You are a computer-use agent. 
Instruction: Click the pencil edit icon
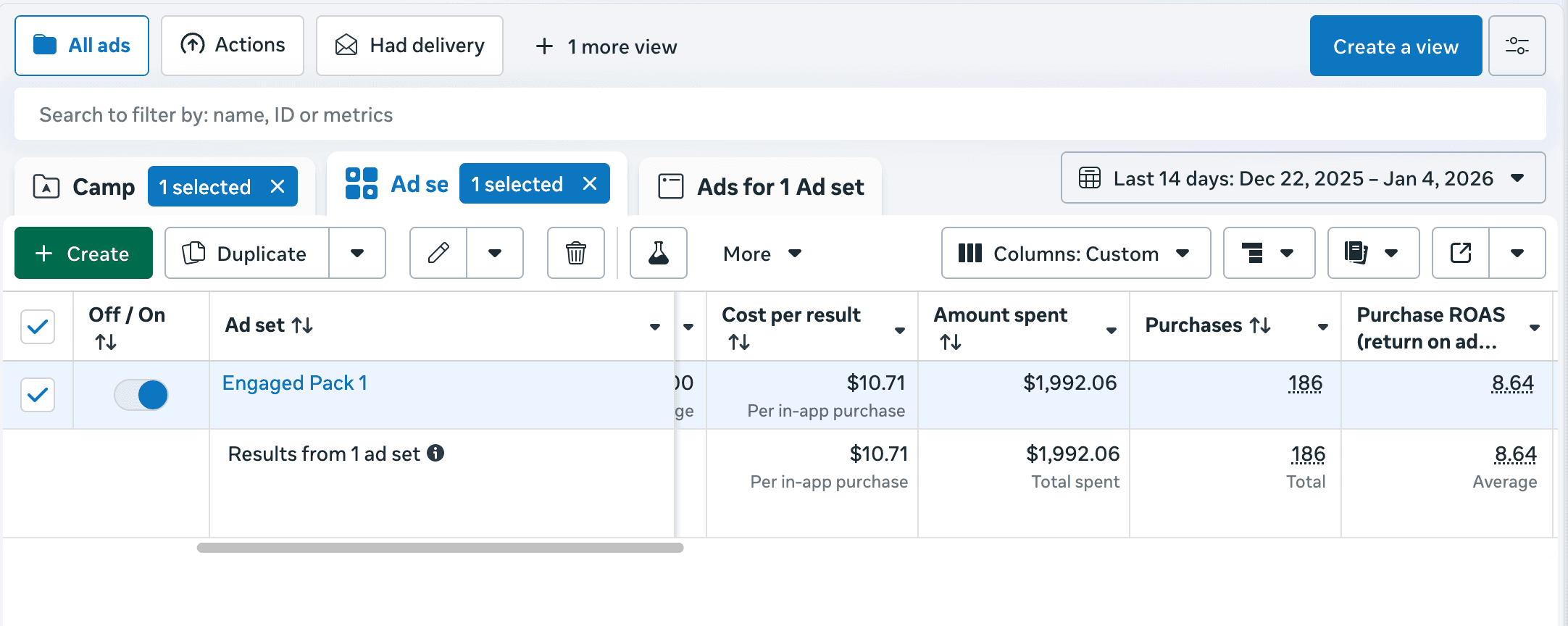438,253
